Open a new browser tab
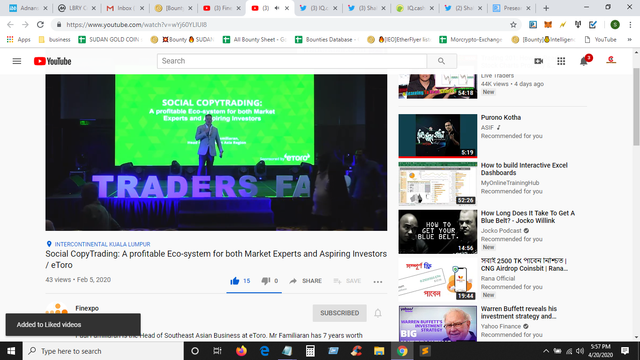 pos(546,8)
